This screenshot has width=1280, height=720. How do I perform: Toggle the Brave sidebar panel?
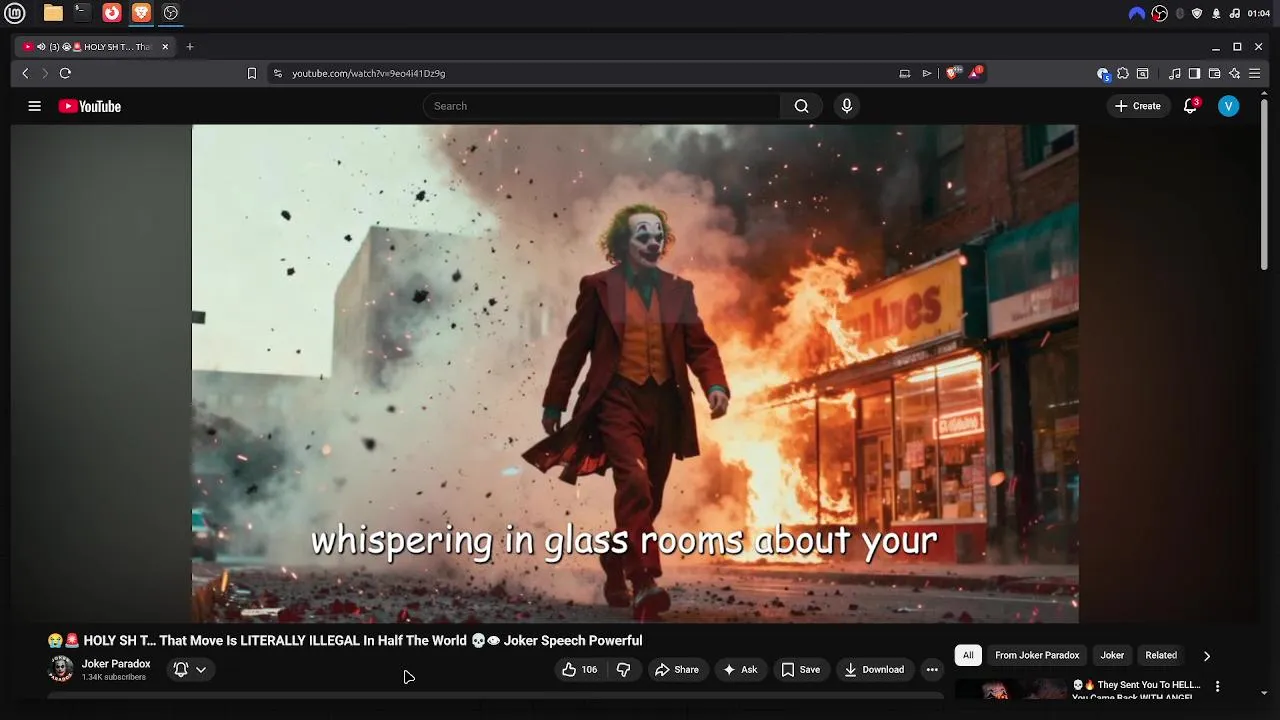[1194, 73]
